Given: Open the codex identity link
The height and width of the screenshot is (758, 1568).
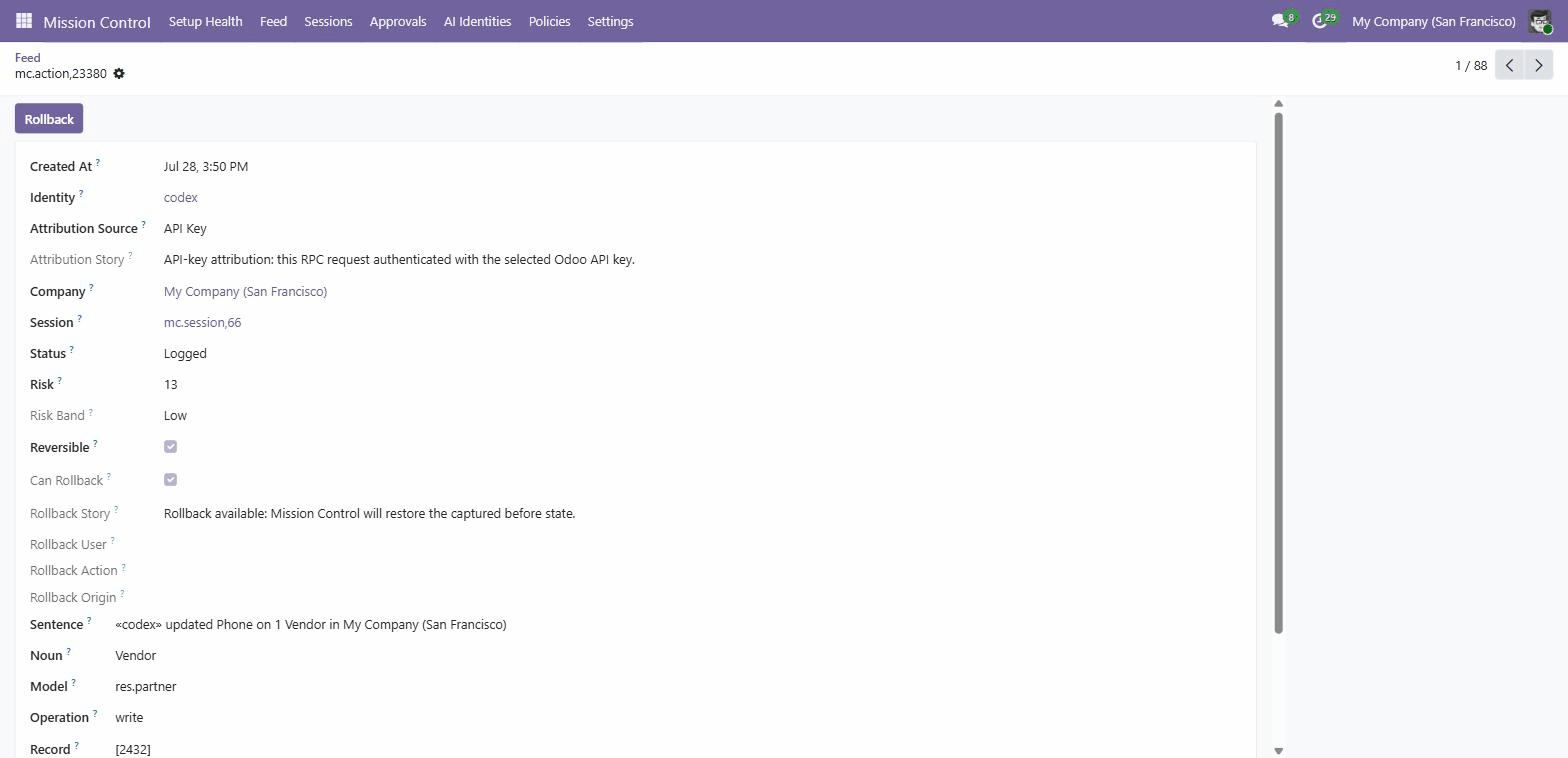Looking at the screenshot, I should click(181, 197).
